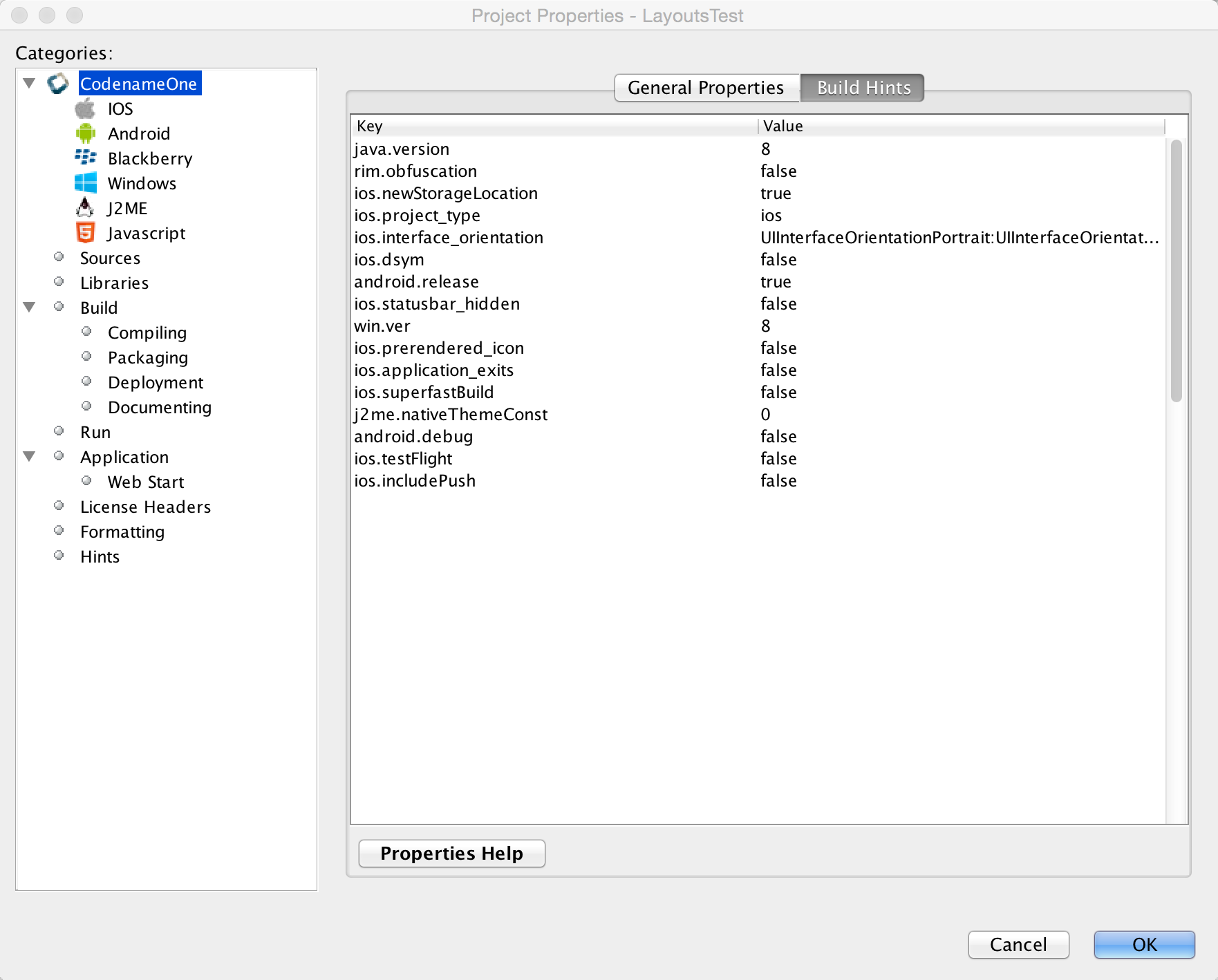Click the Key column header
Image resolution: width=1218 pixels, height=980 pixels.
click(554, 126)
